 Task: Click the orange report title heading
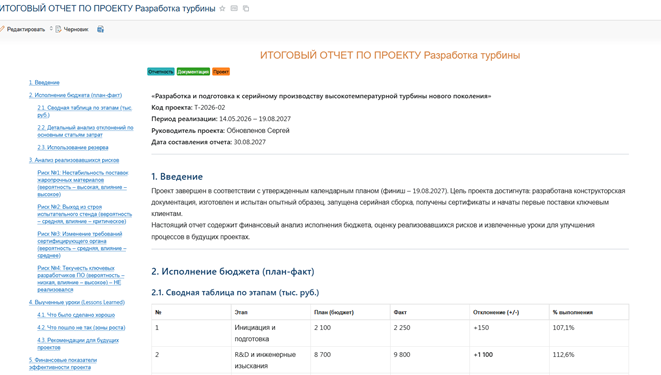(390, 55)
